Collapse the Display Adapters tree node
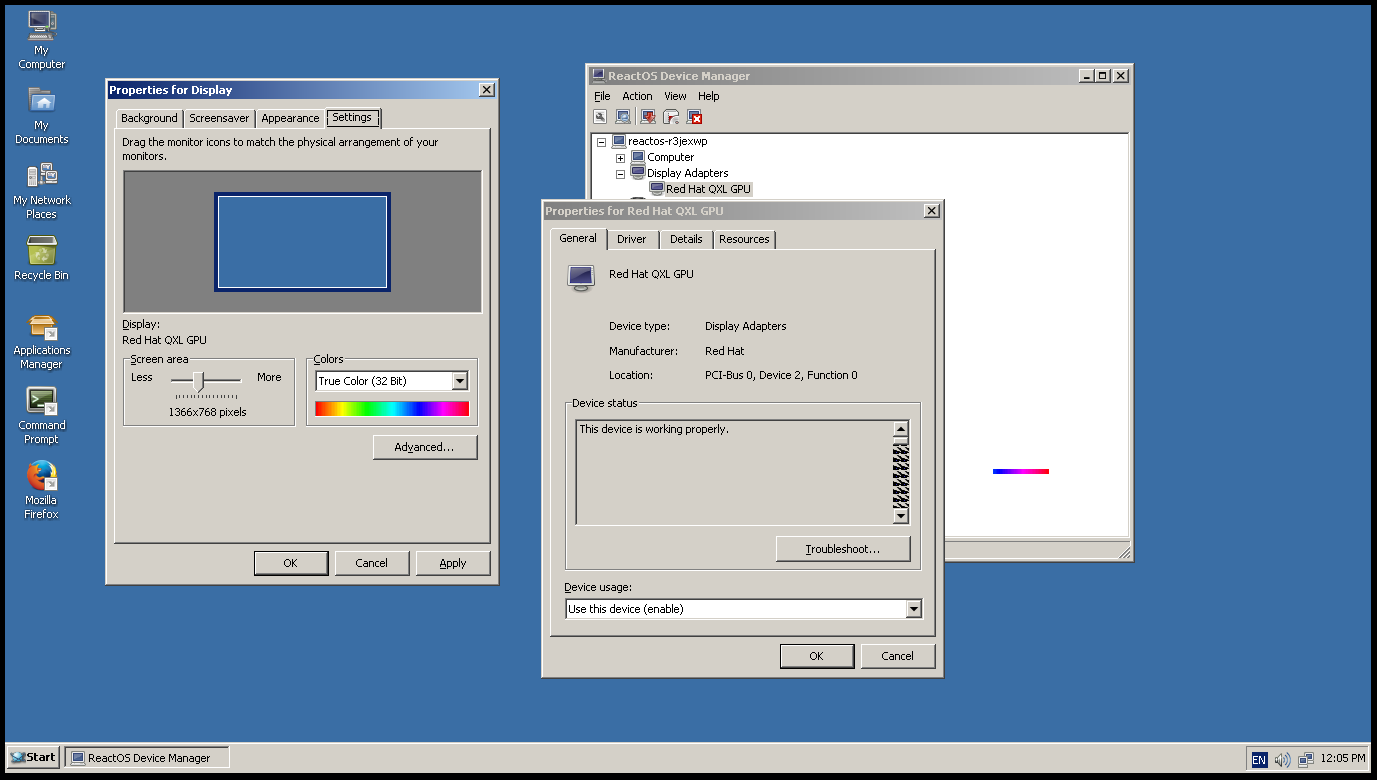This screenshot has height=780, width=1377. [620, 173]
